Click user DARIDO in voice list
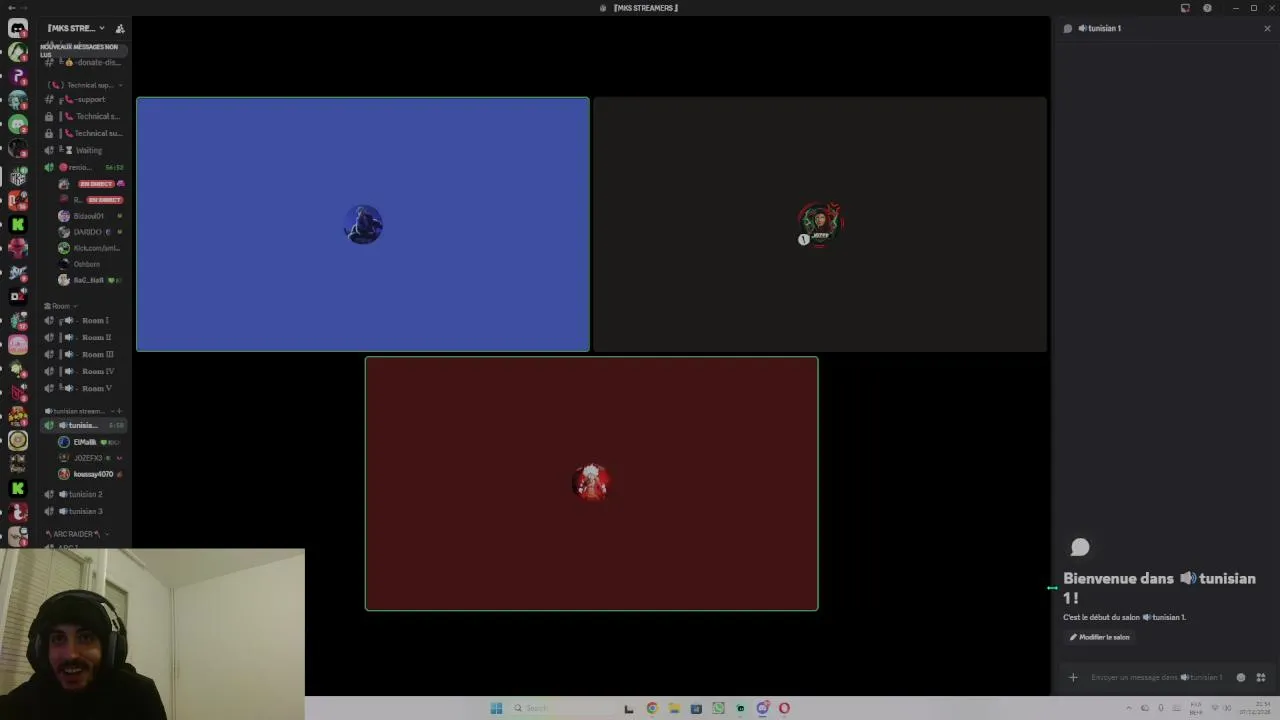Viewport: 1280px width, 720px height. 90,232
